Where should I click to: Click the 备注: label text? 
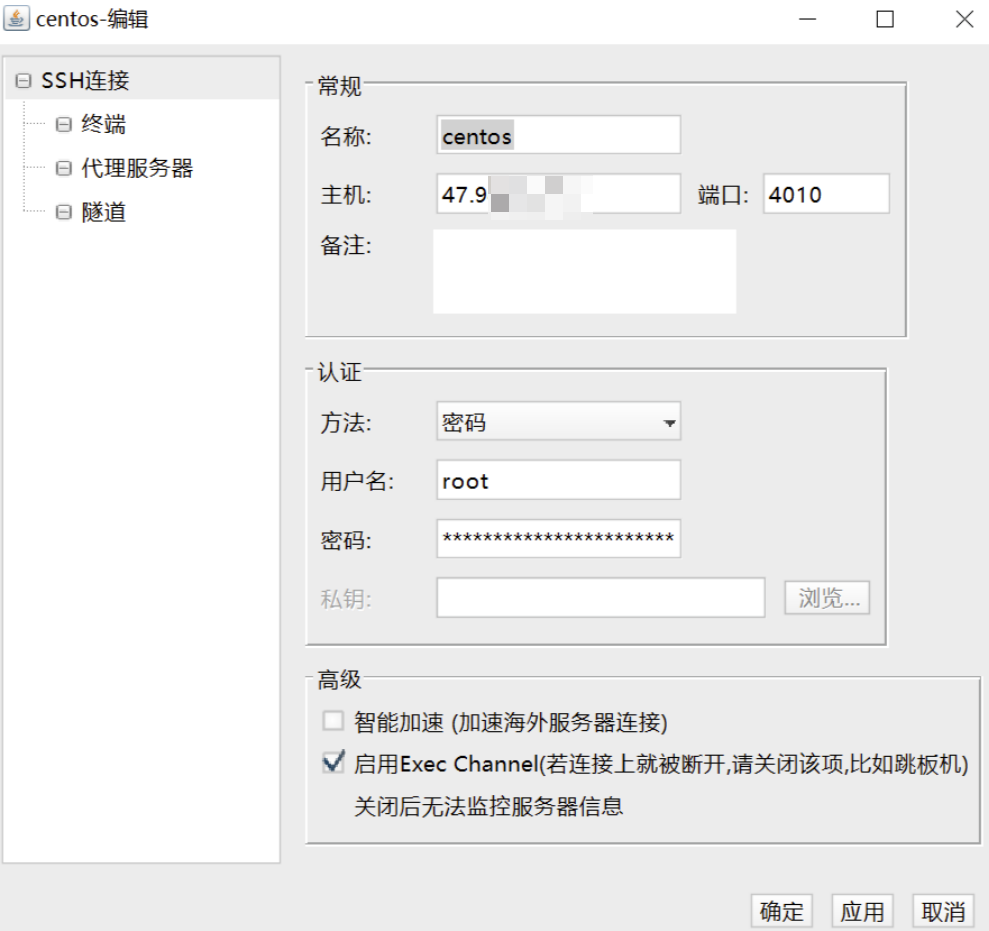[346, 245]
